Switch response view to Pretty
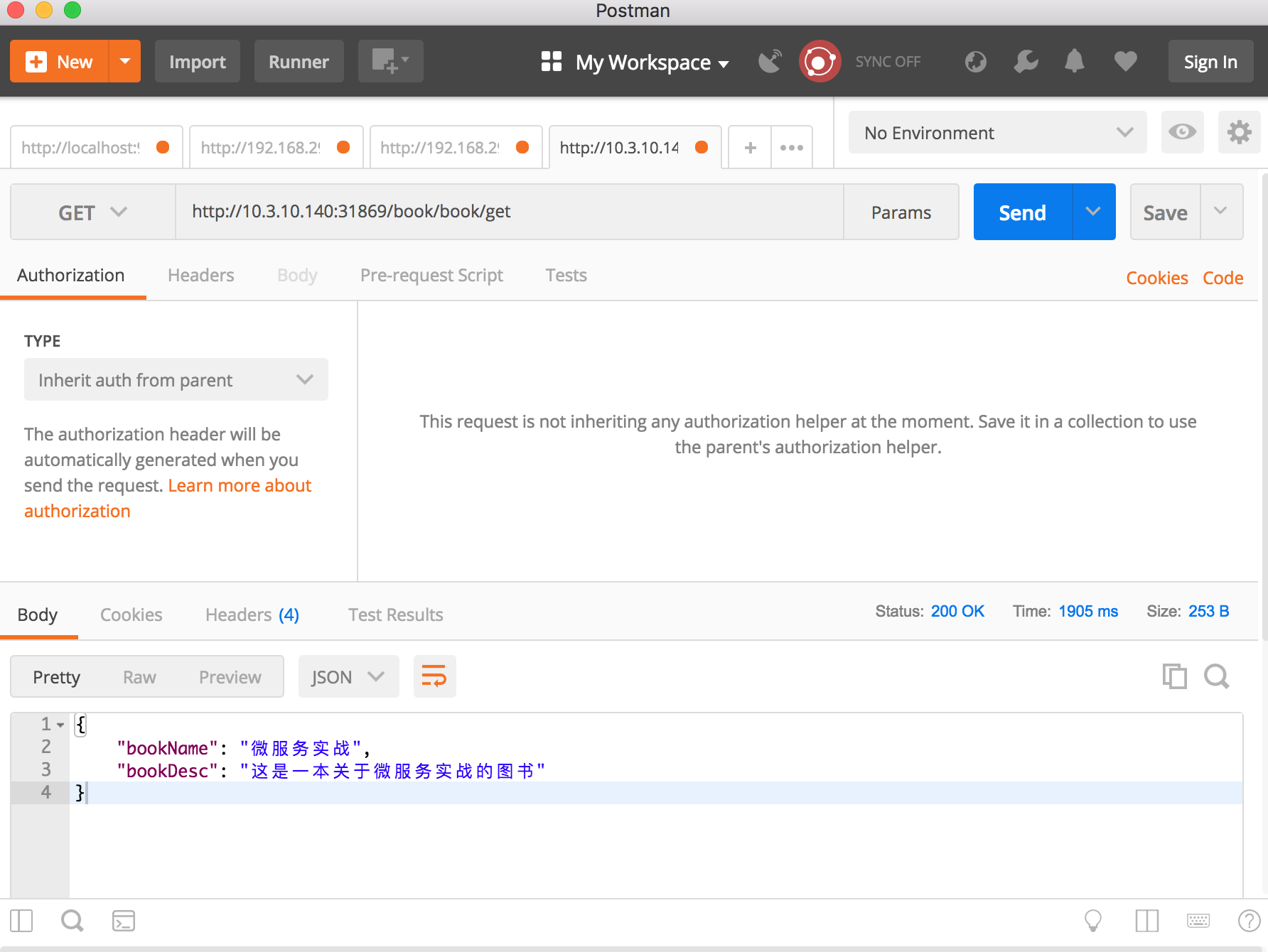1268x952 pixels. 57,677
